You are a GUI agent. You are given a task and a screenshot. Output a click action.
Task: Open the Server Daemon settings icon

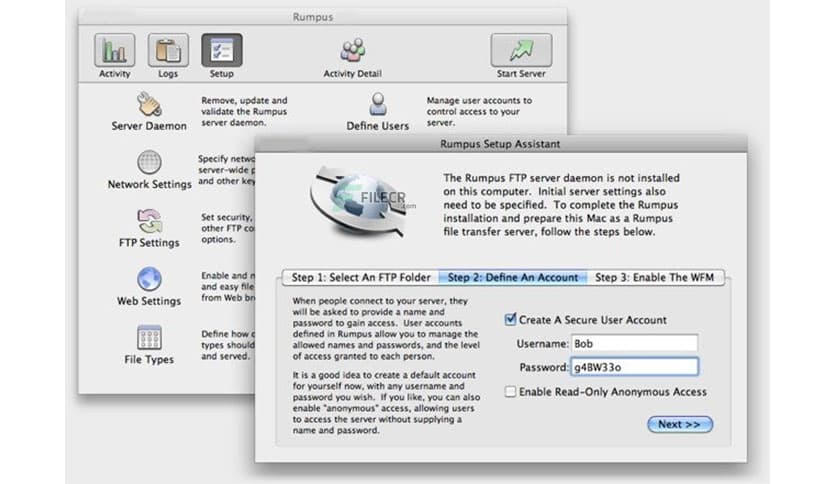click(149, 104)
